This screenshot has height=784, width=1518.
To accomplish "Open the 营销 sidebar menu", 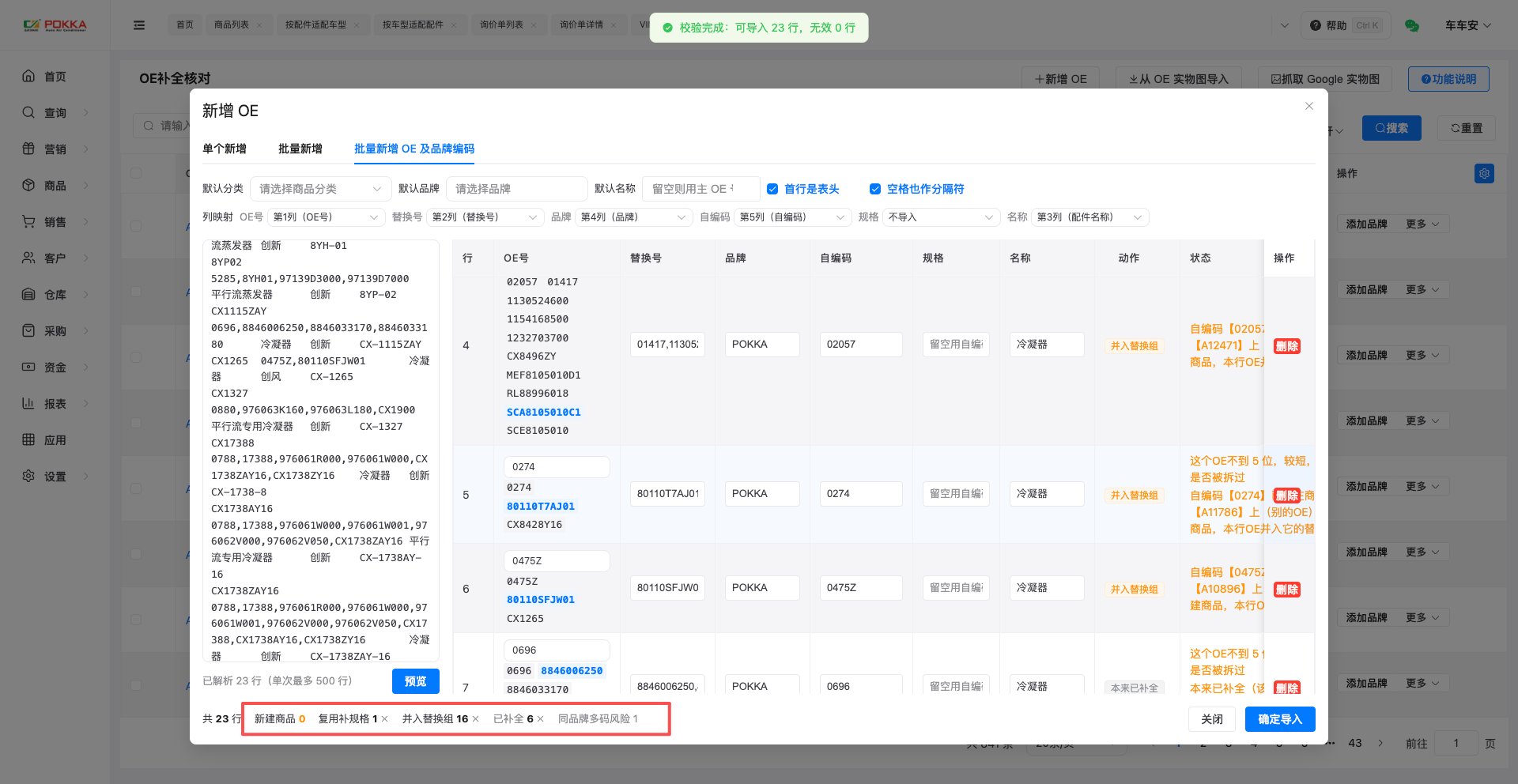I will pyautogui.click(x=55, y=149).
